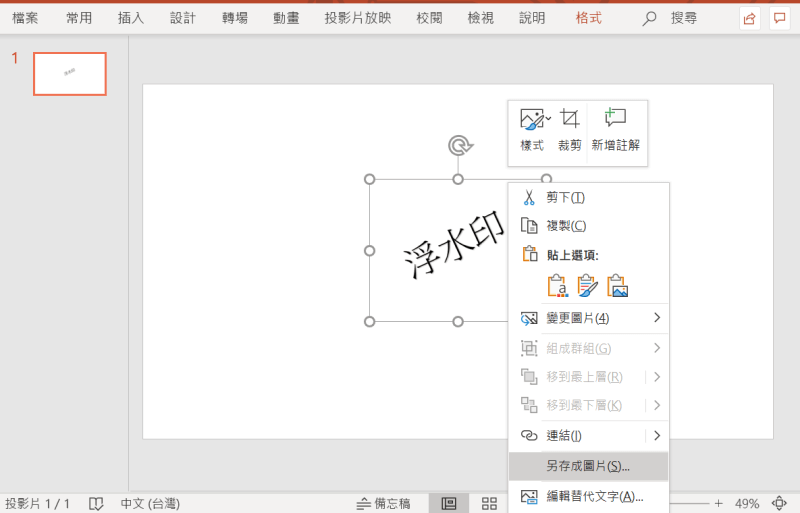
Task: Click the 搜尋 magnifier search box
Action: (x=669, y=18)
